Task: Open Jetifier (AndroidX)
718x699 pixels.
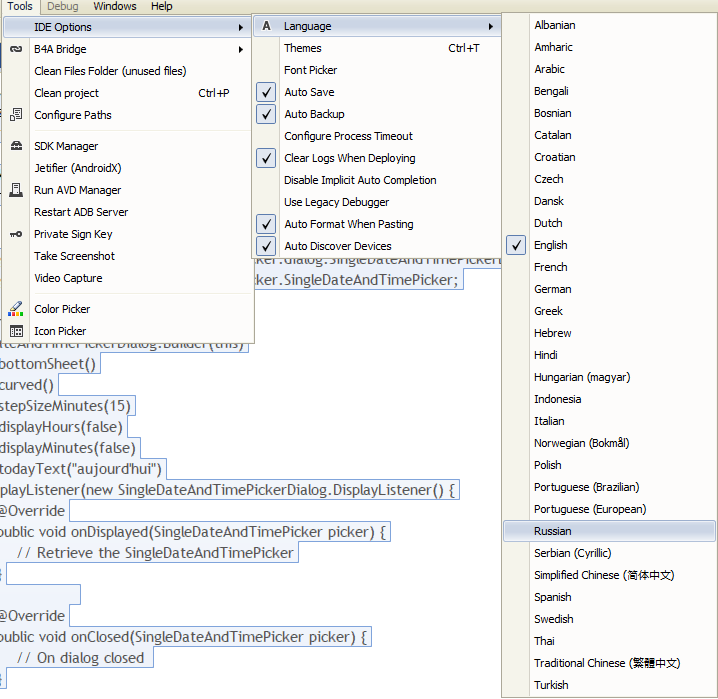Action: click(78, 168)
